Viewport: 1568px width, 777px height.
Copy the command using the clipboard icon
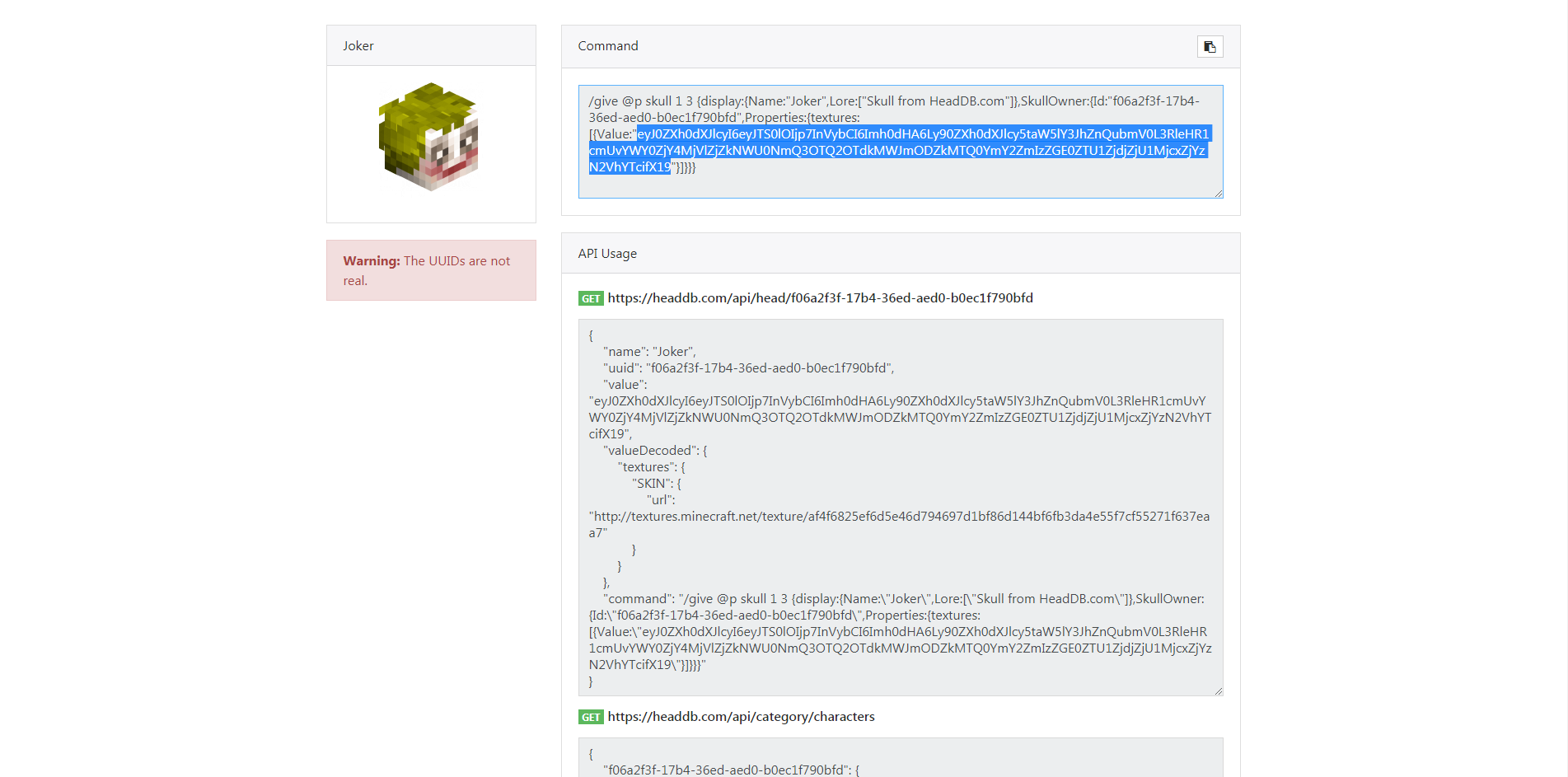[1210, 47]
